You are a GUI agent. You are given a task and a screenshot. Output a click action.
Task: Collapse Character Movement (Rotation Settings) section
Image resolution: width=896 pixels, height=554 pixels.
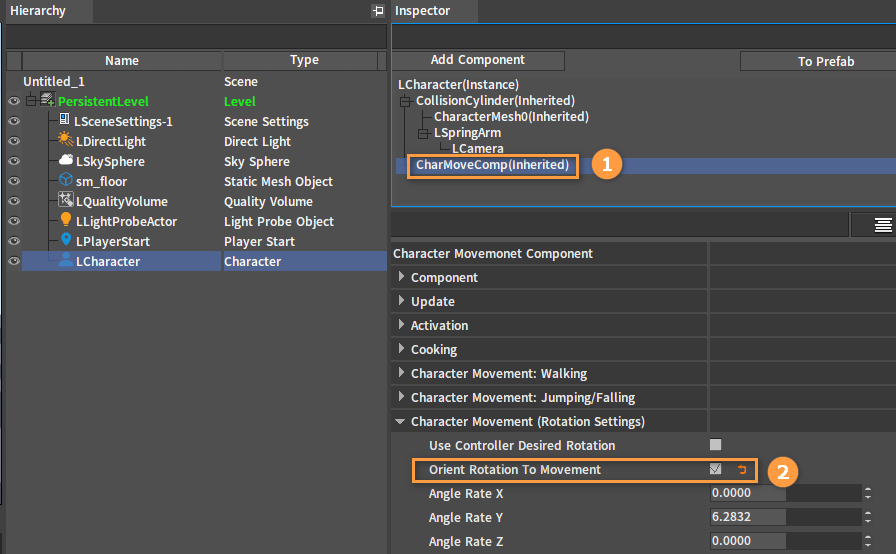tap(400, 421)
